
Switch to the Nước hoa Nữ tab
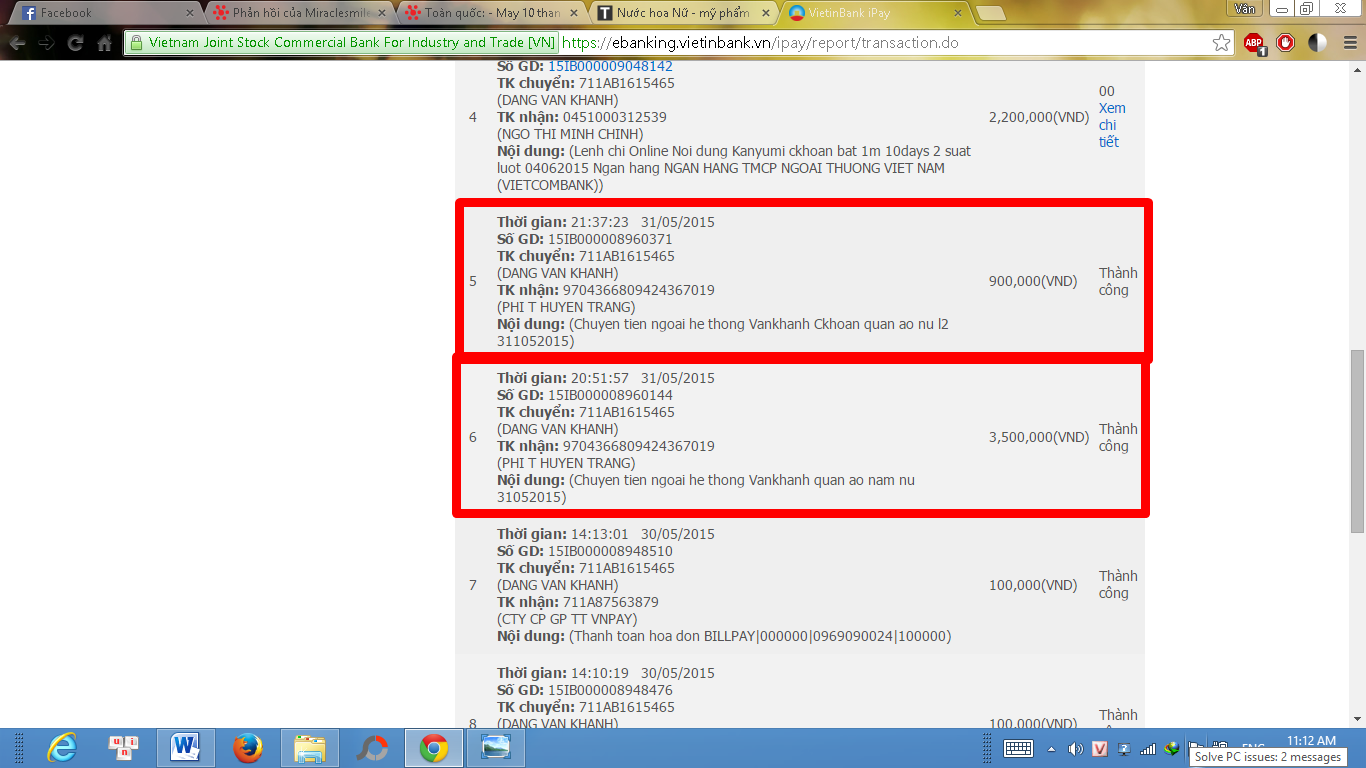(x=682, y=13)
